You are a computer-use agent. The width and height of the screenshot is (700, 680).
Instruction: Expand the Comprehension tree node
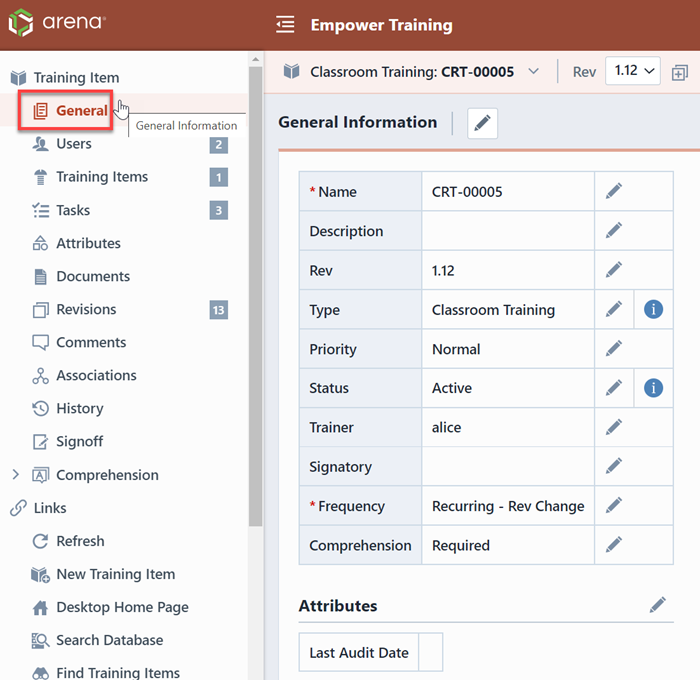point(15,475)
